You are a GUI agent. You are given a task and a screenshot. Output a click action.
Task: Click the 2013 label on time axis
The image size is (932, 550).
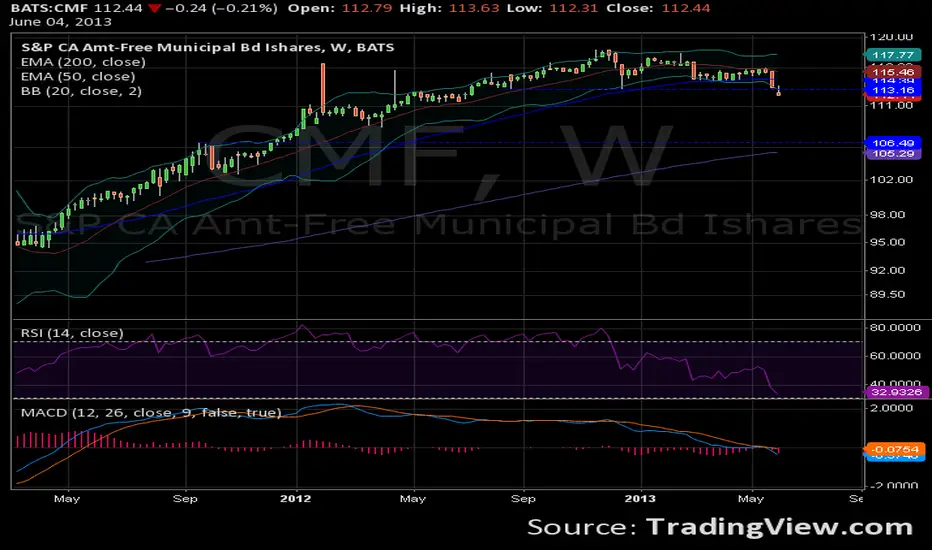click(x=640, y=498)
